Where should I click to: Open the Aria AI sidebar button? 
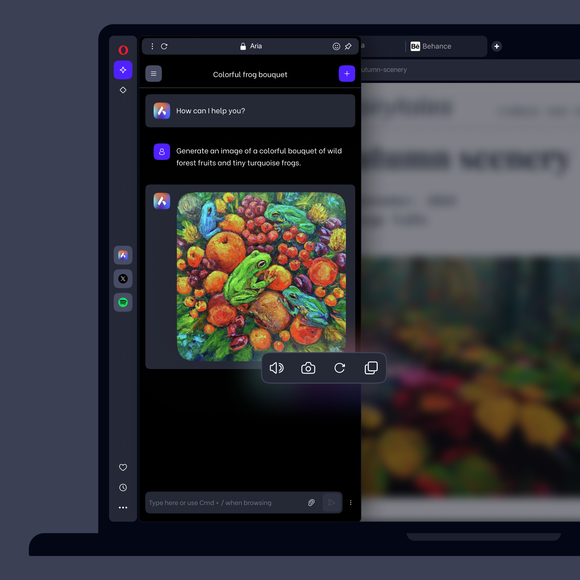(123, 255)
